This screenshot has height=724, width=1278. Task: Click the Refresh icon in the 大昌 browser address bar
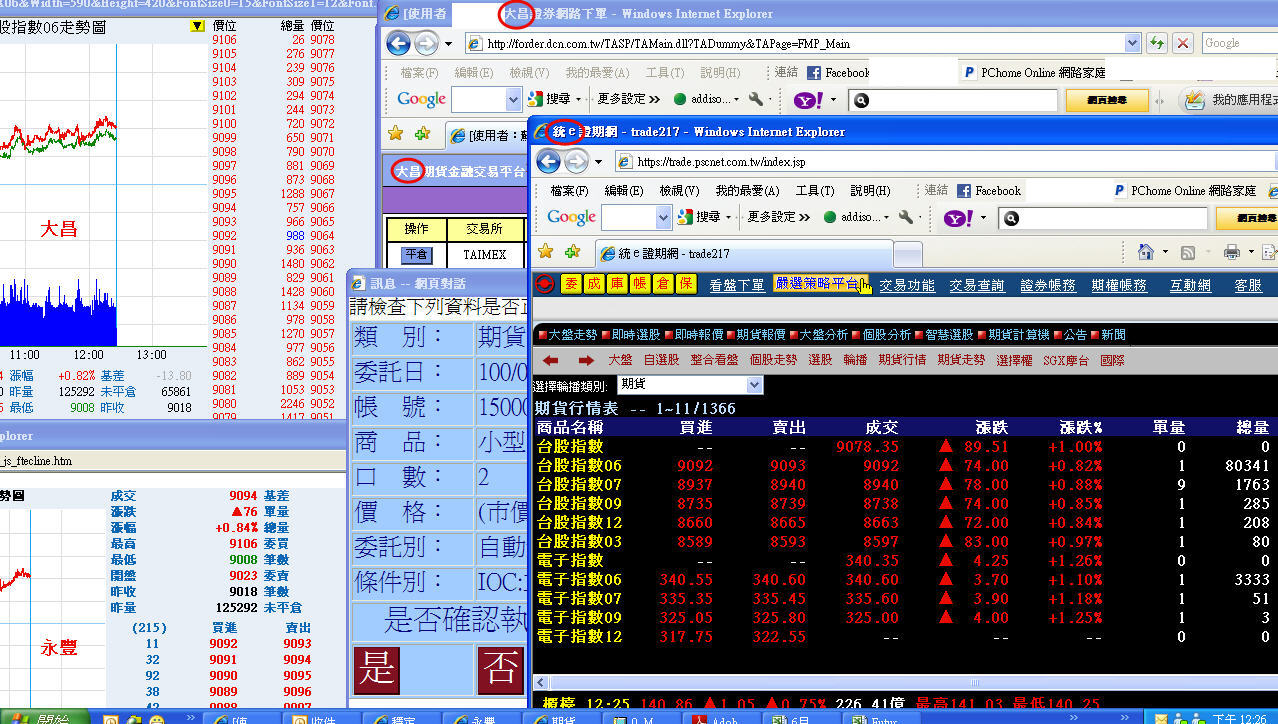[1158, 43]
